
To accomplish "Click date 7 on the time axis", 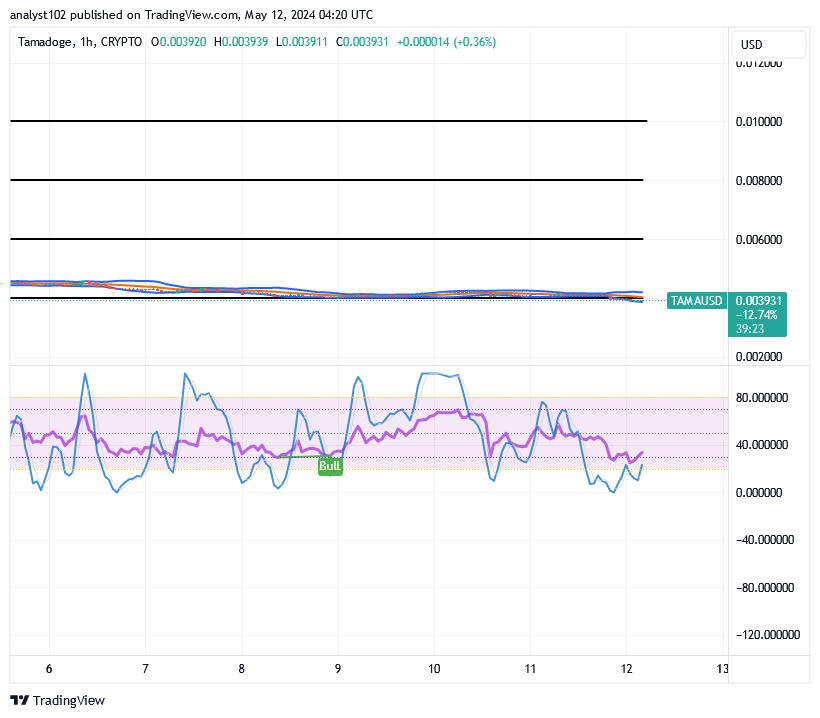I will [x=145, y=669].
